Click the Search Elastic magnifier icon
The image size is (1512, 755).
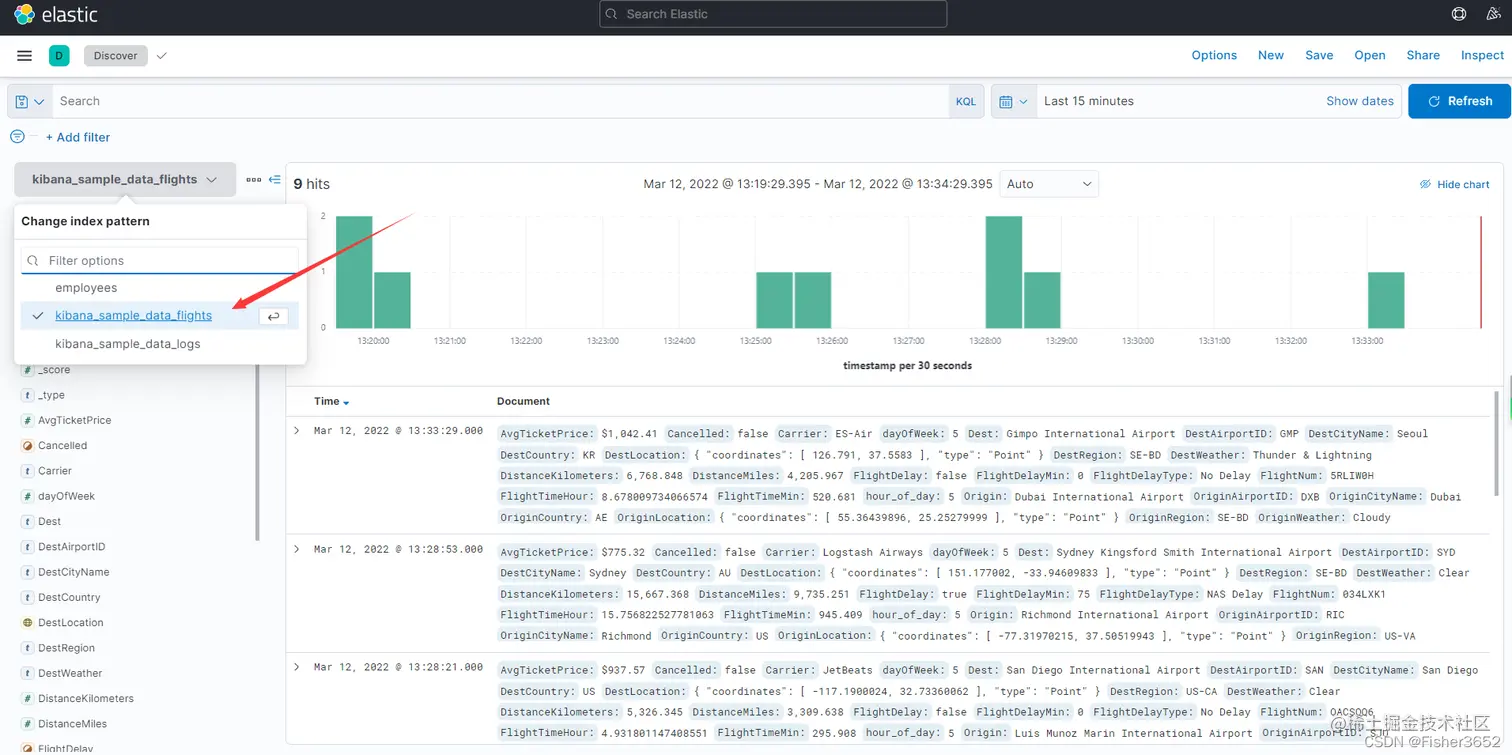tap(612, 14)
